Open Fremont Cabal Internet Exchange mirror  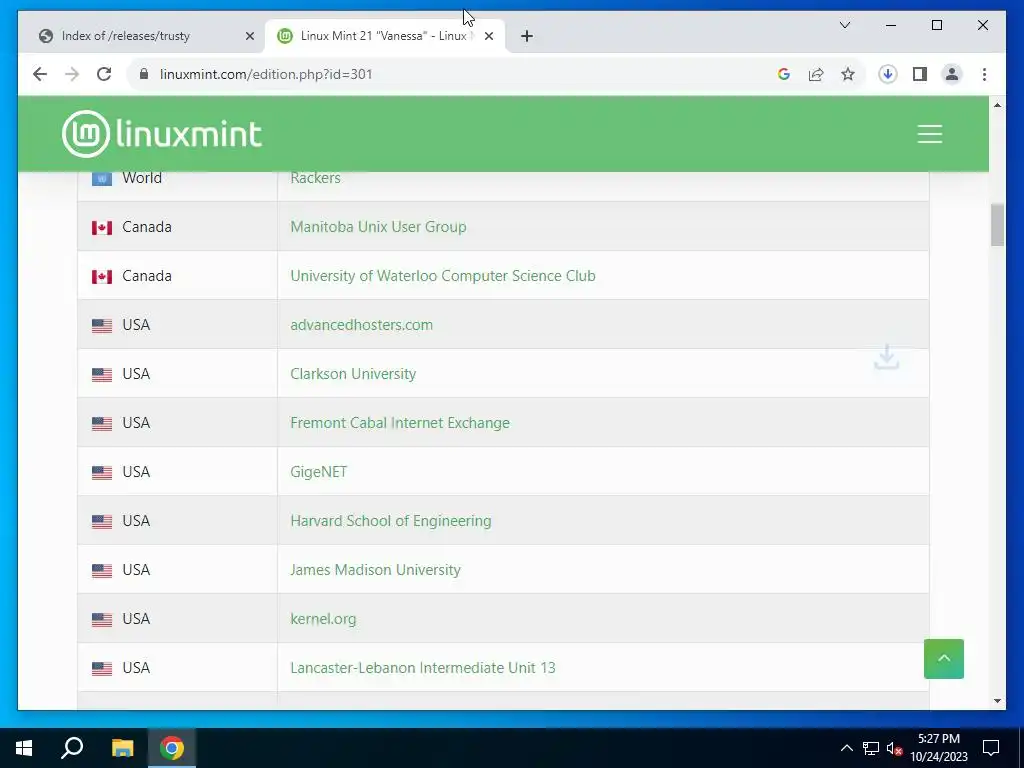click(x=400, y=423)
